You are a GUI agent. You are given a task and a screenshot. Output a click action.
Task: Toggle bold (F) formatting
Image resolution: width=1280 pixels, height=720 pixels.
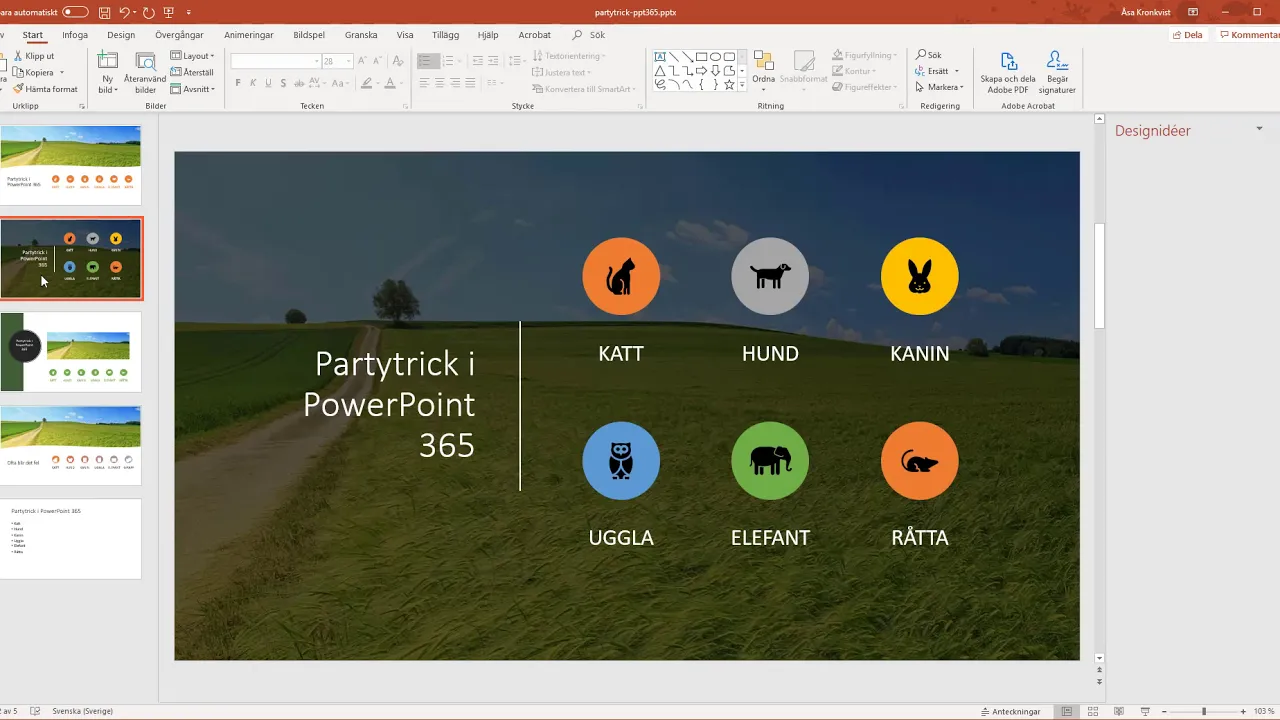(238, 83)
